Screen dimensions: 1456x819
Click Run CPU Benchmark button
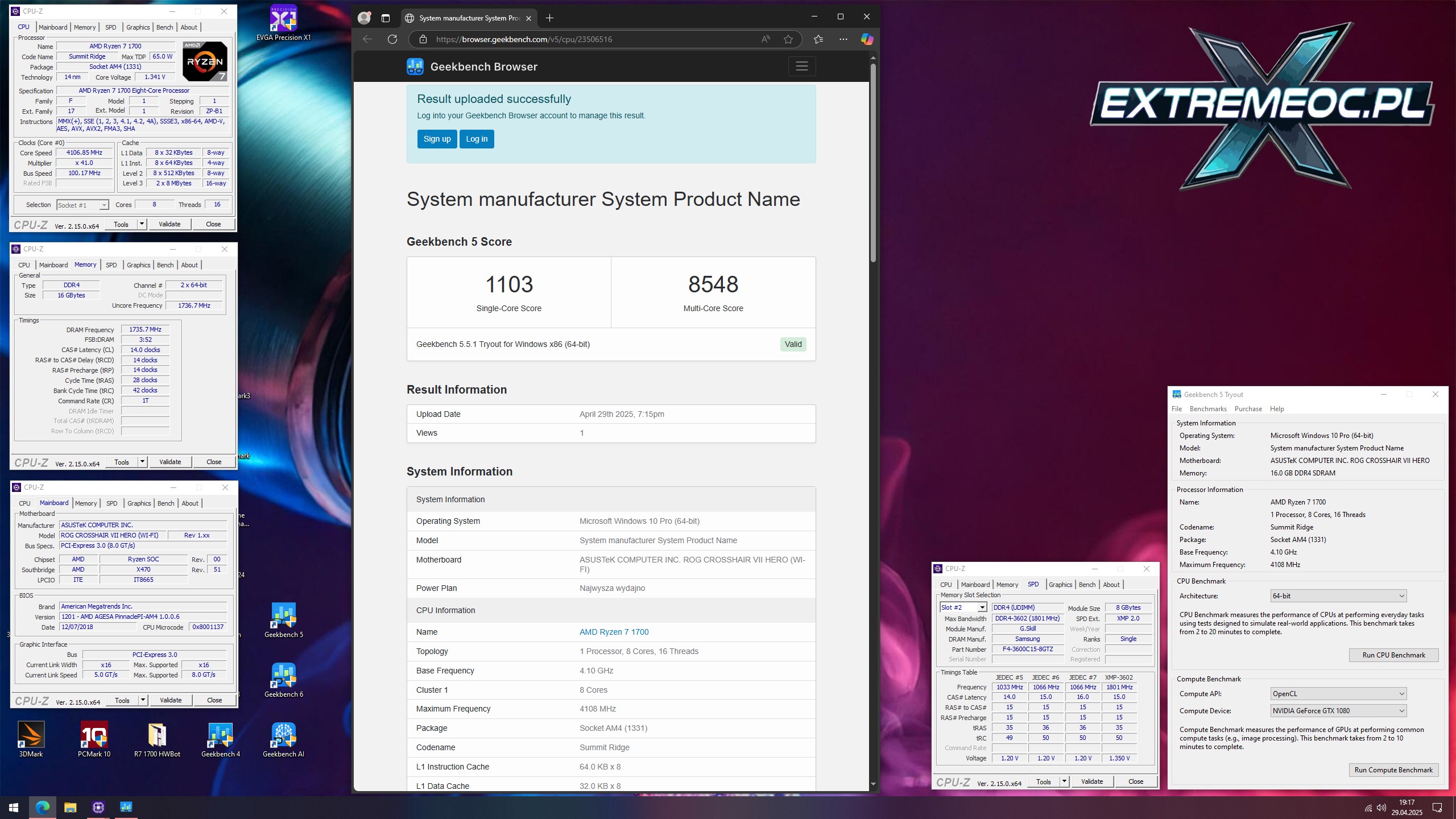pos(1393,655)
